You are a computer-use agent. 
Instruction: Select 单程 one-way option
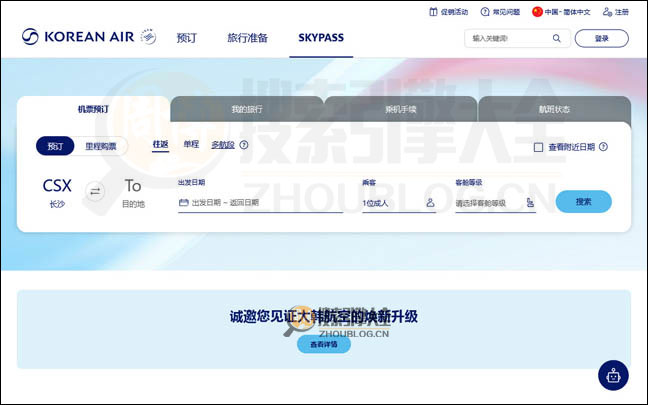point(191,144)
